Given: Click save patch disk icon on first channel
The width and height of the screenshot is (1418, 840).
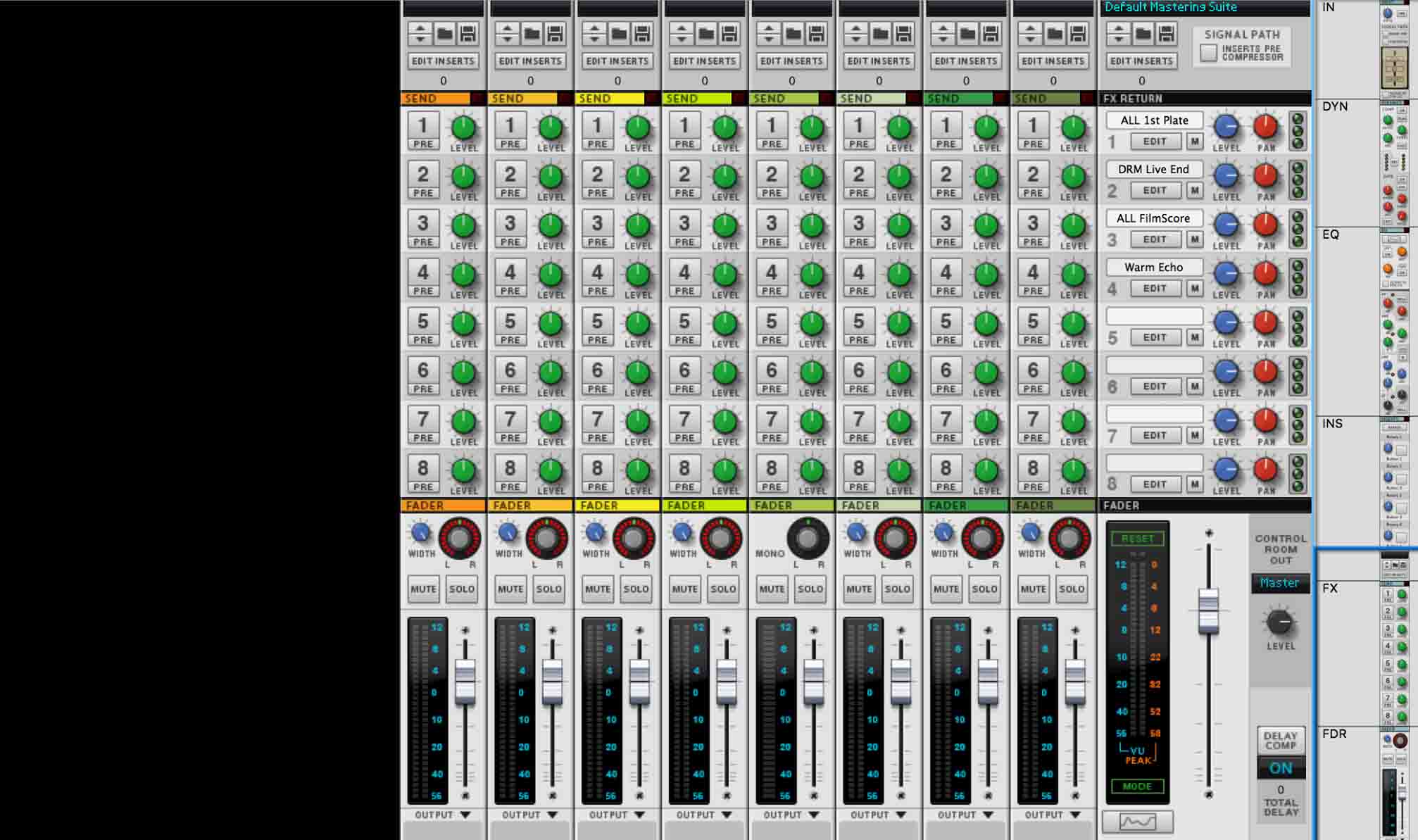Looking at the screenshot, I should (x=468, y=34).
